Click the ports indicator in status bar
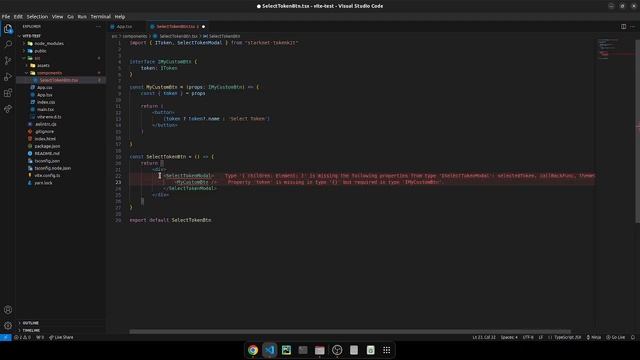This screenshot has width=640, height=360. 40,338
